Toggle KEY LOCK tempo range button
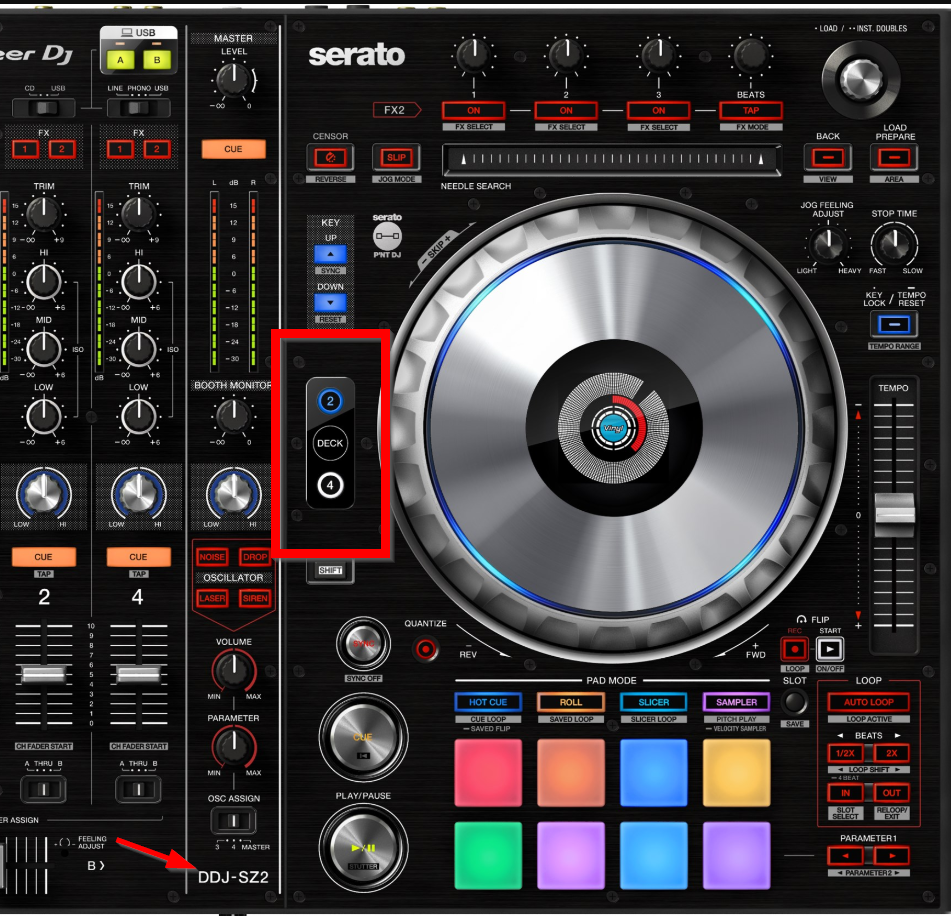 (894, 325)
